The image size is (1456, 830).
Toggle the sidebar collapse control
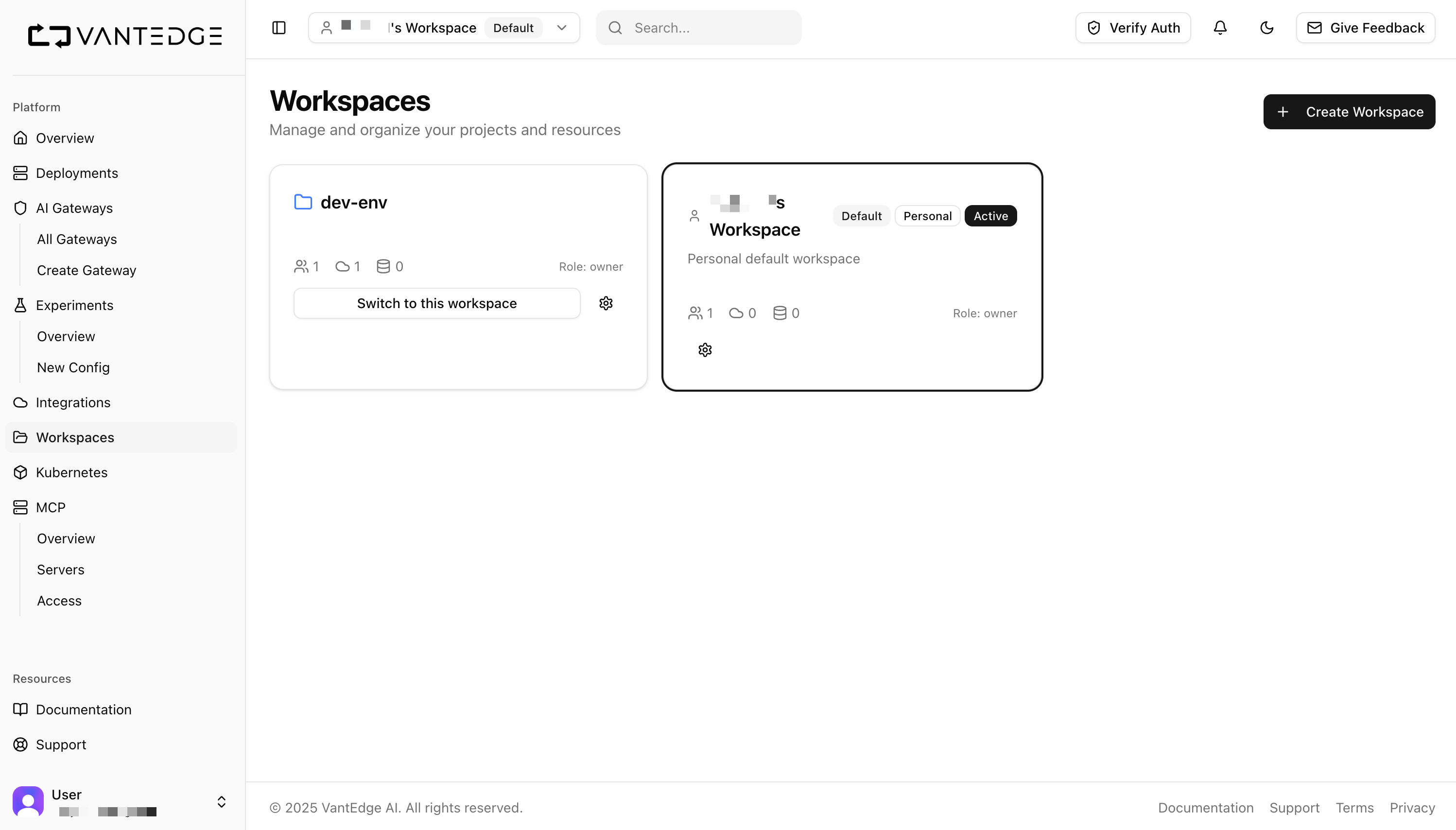[x=279, y=27]
